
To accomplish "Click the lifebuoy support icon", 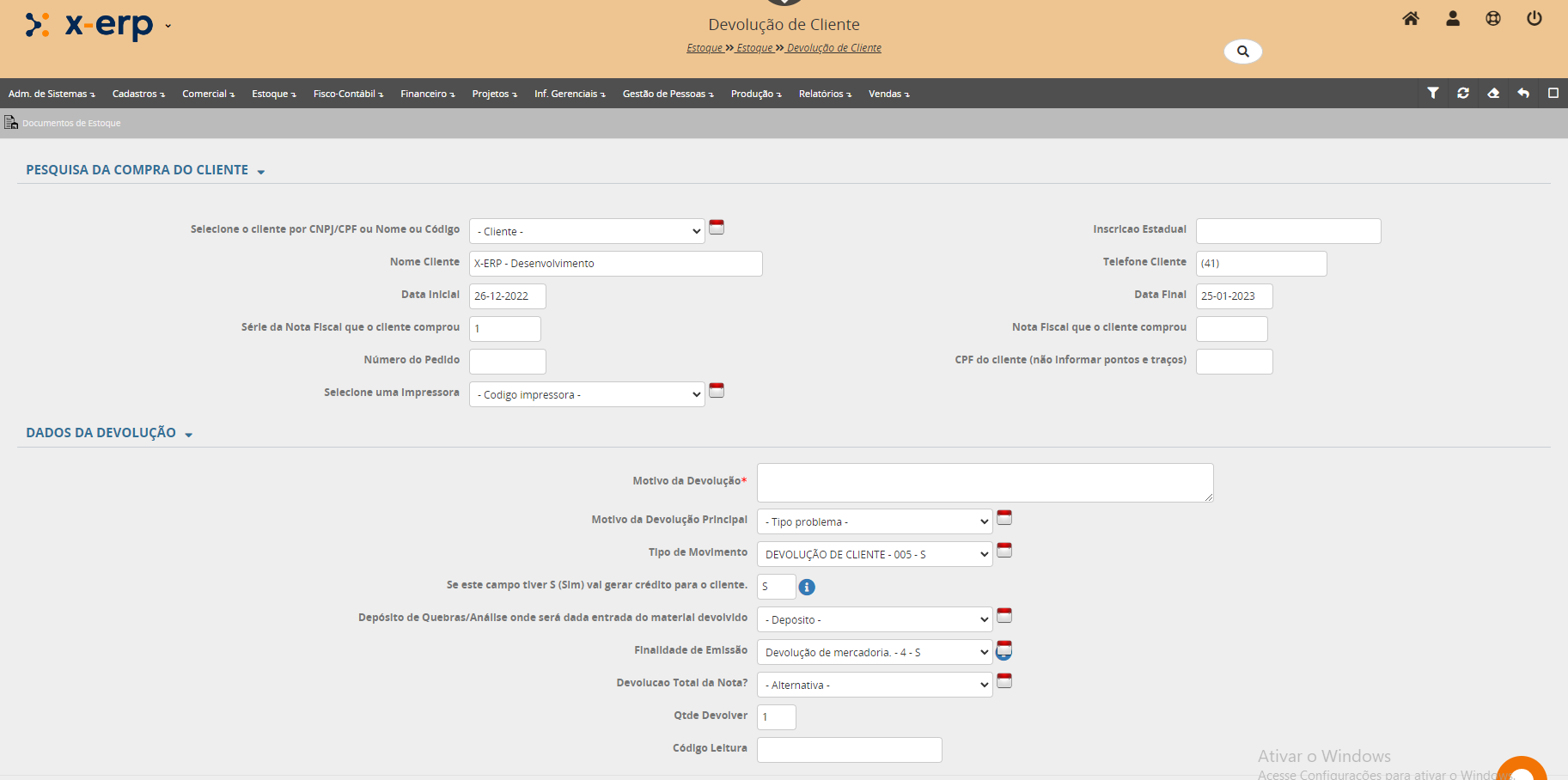I will tap(1493, 19).
